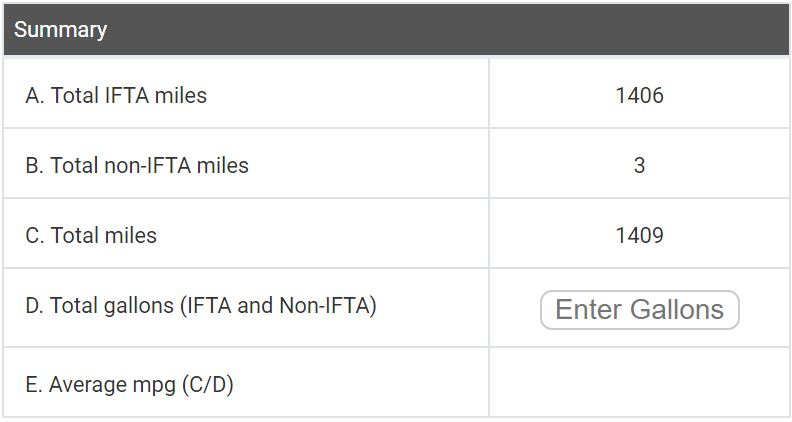Click the 'B. Total non-IFTA miles' label
The height and width of the screenshot is (422, 792).
[137, 166]
